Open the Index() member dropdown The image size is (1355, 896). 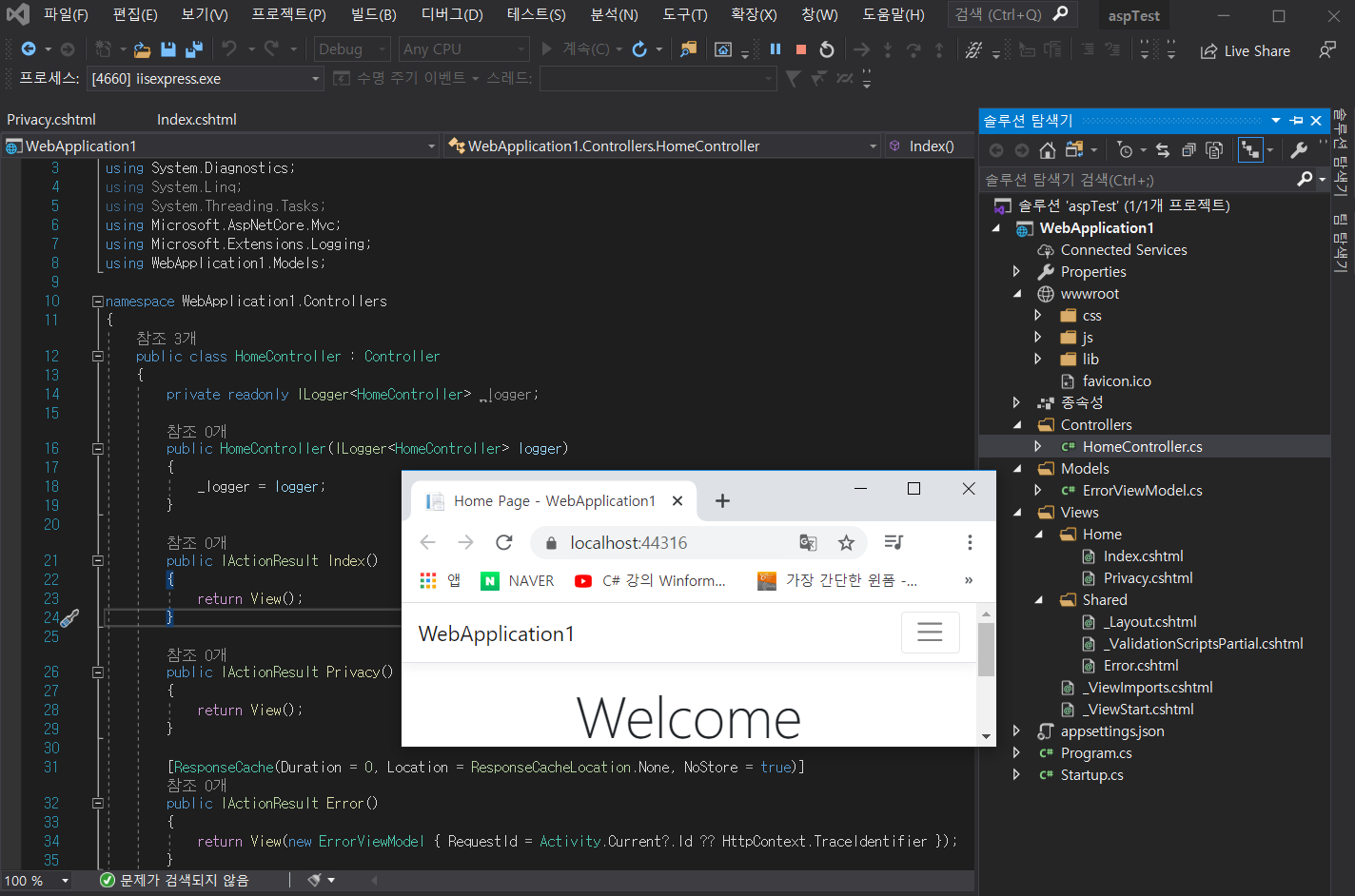coord(931,146)
